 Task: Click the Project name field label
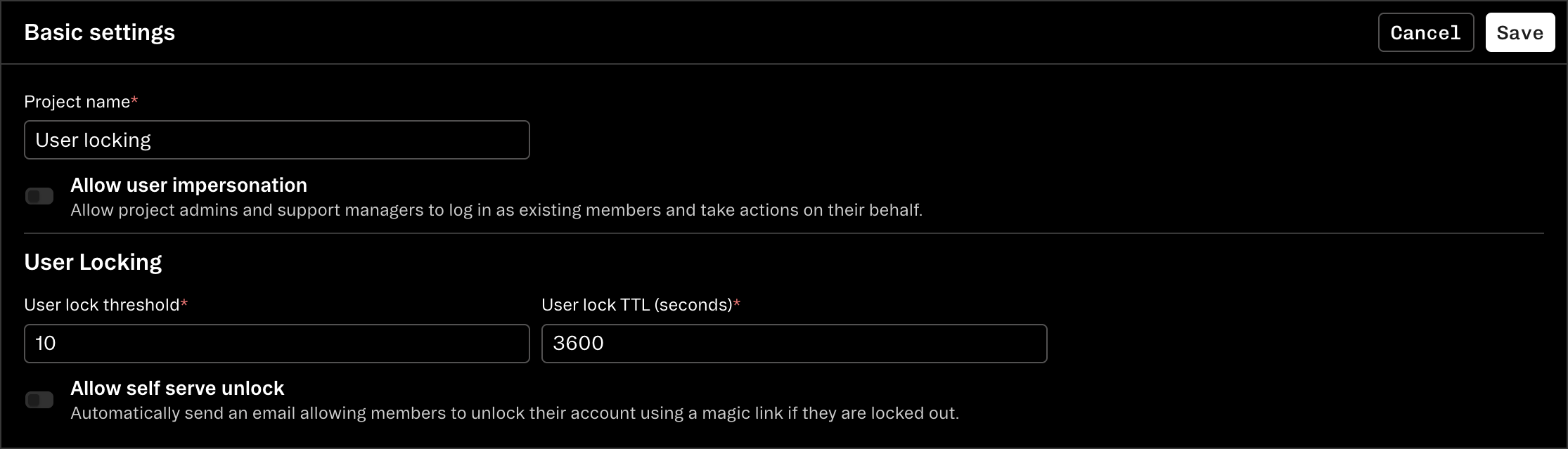tap(77, 102)
